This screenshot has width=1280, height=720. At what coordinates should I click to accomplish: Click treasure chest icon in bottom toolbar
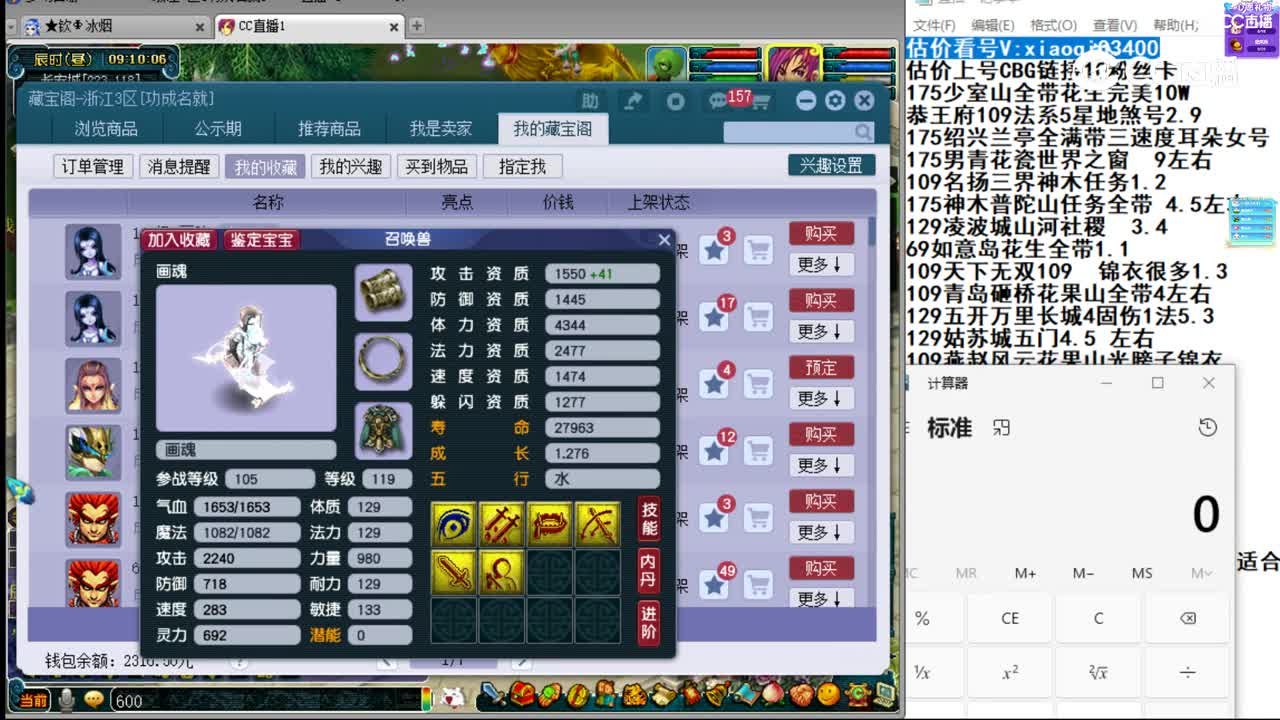523,694
